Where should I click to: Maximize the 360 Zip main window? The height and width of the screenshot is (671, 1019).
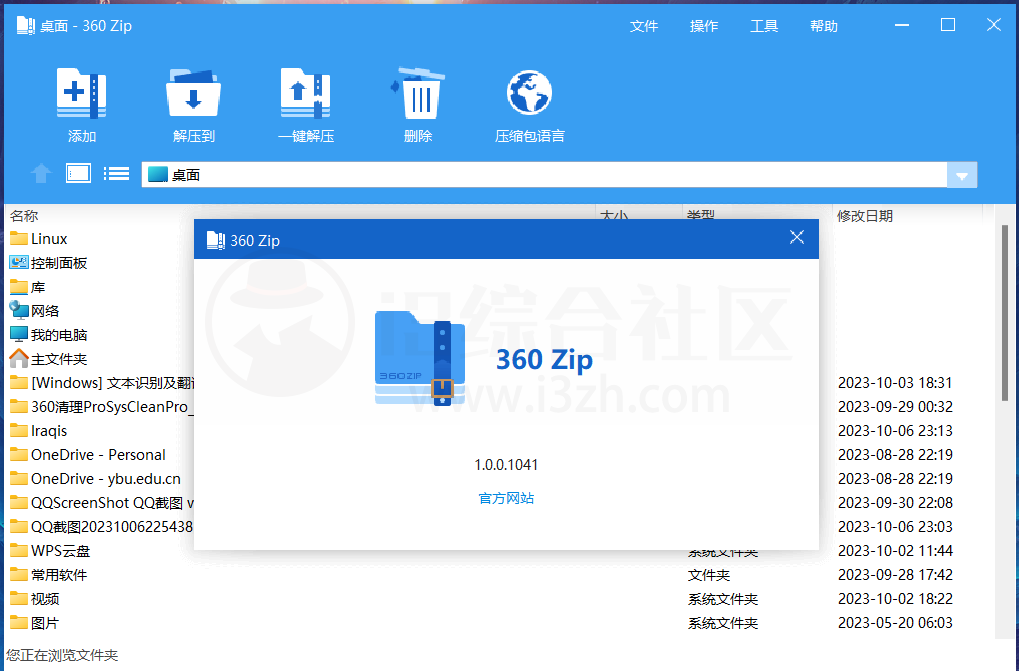(x=948, y=25)
